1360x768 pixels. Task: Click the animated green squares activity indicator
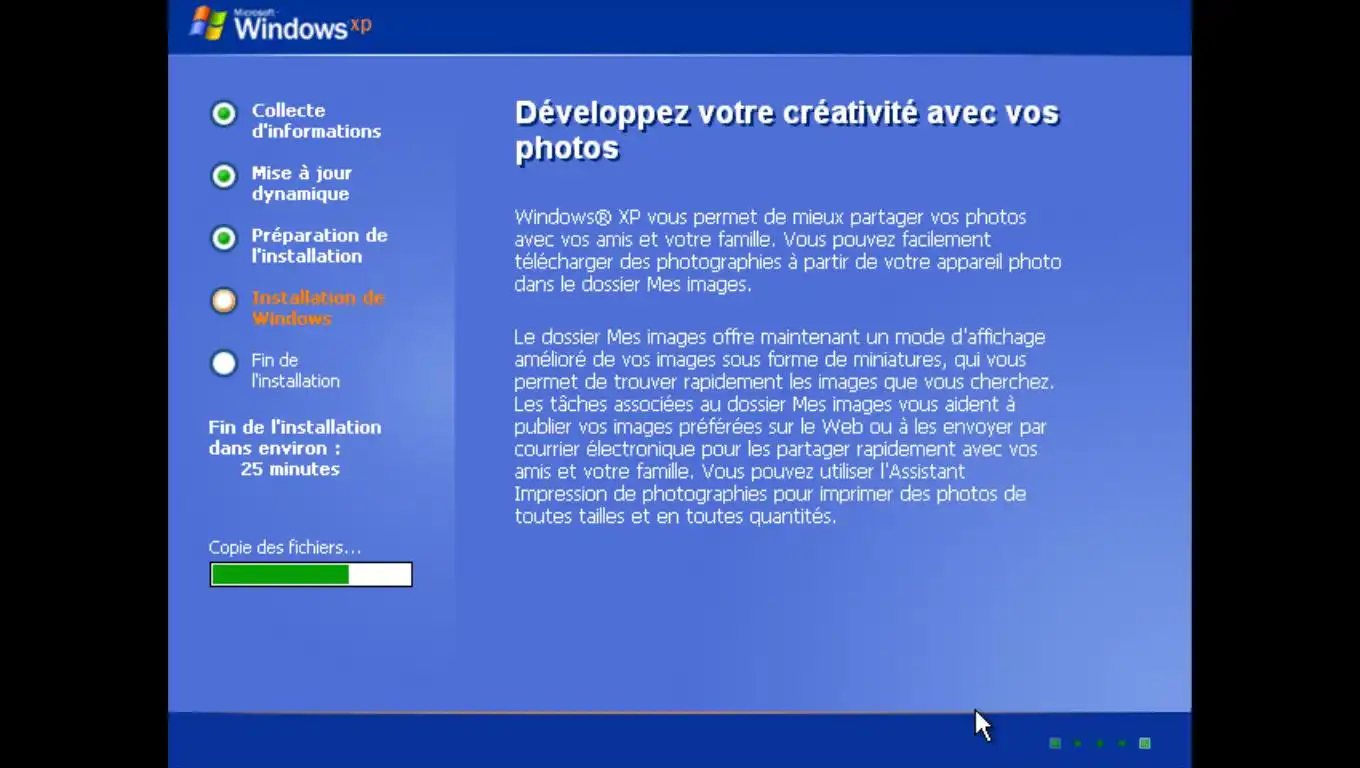click(1100, 743)
